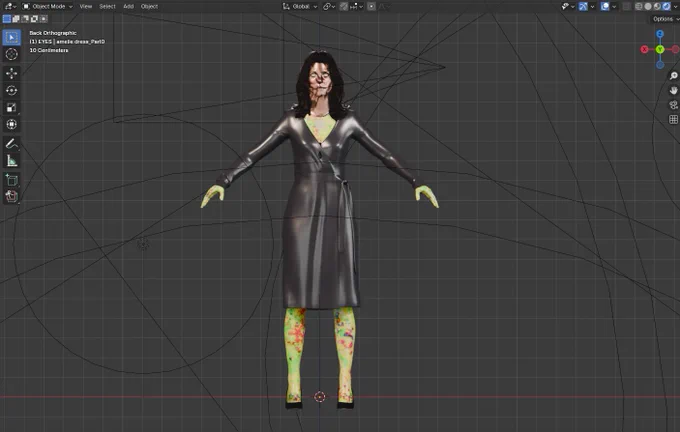Image resolution: width=680 pixels, height=432 pixels.
Task: Toggle the Show Gizmo button
Action: (583, 6)
